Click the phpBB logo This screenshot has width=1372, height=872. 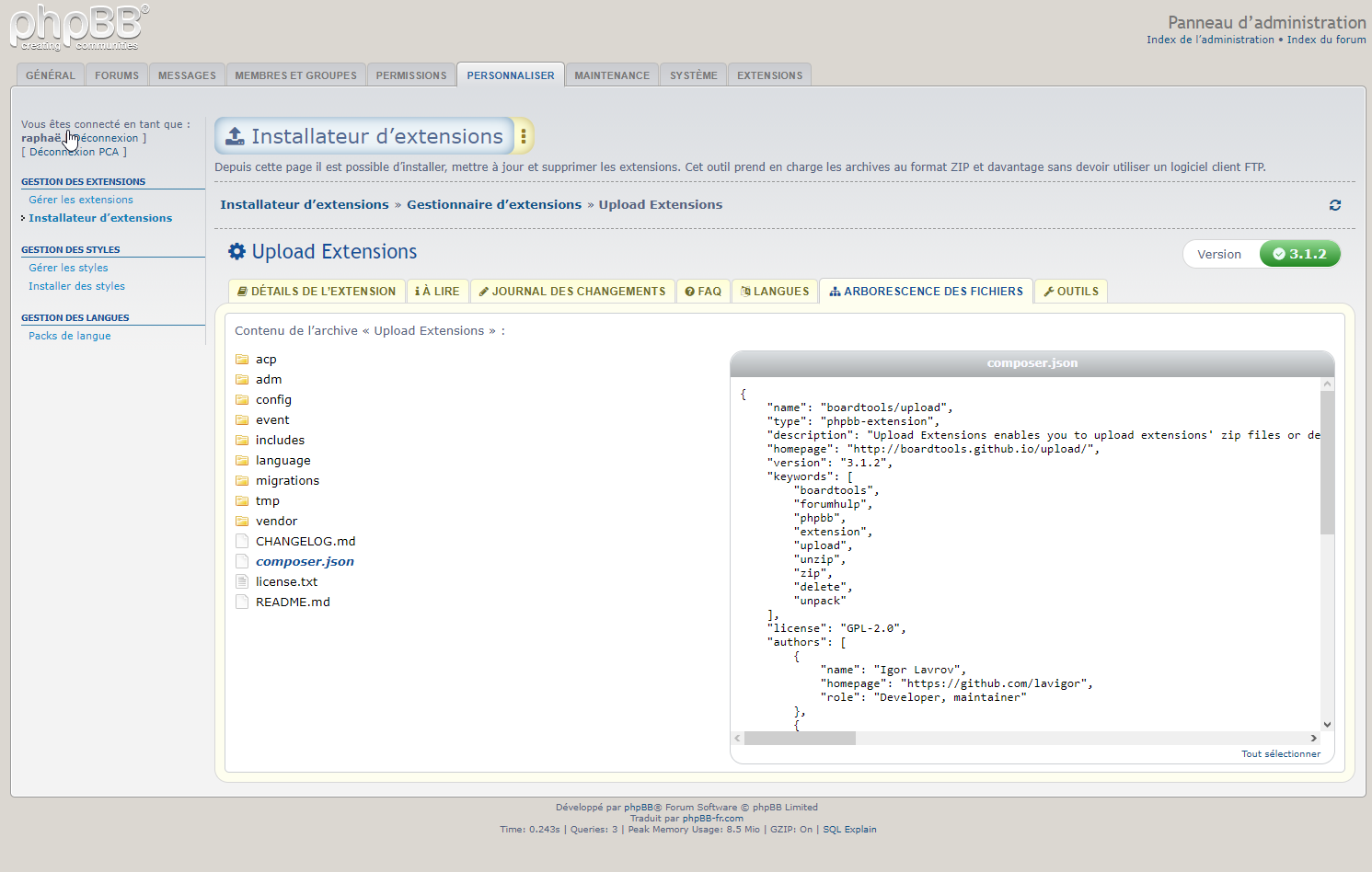[78, 28]
